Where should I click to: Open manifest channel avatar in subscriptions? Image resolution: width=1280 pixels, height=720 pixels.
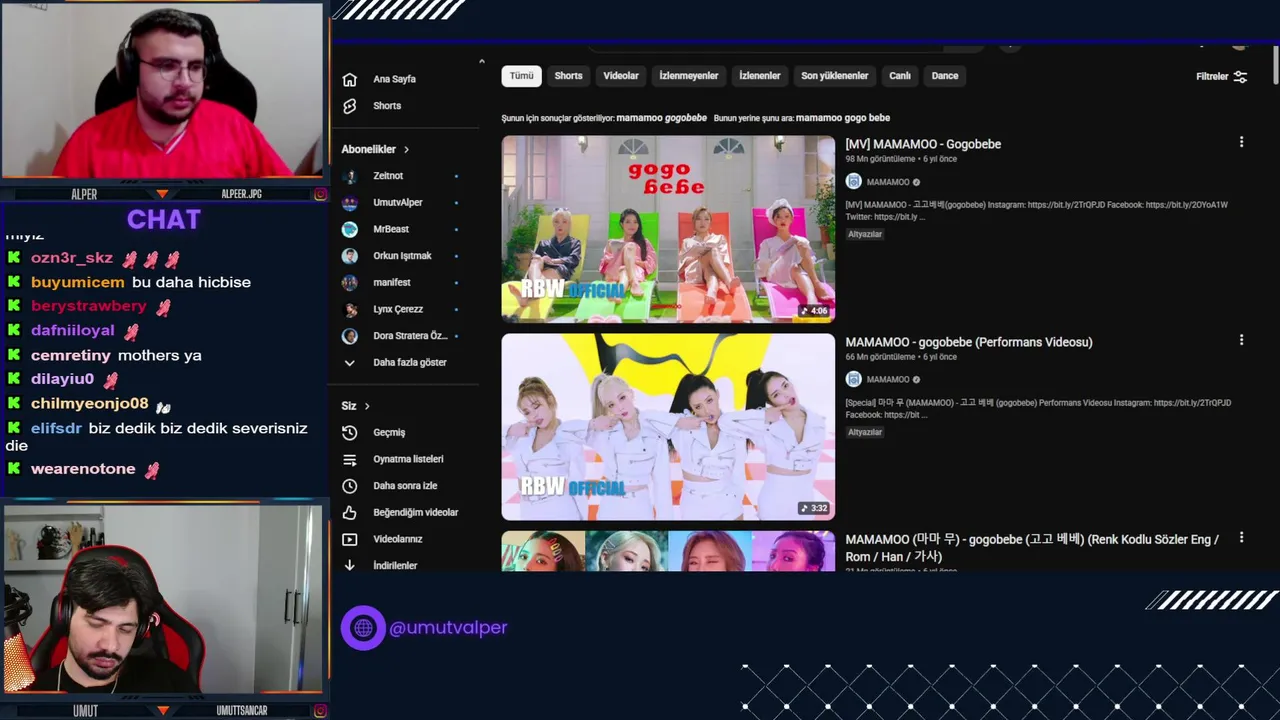(350, 283)
